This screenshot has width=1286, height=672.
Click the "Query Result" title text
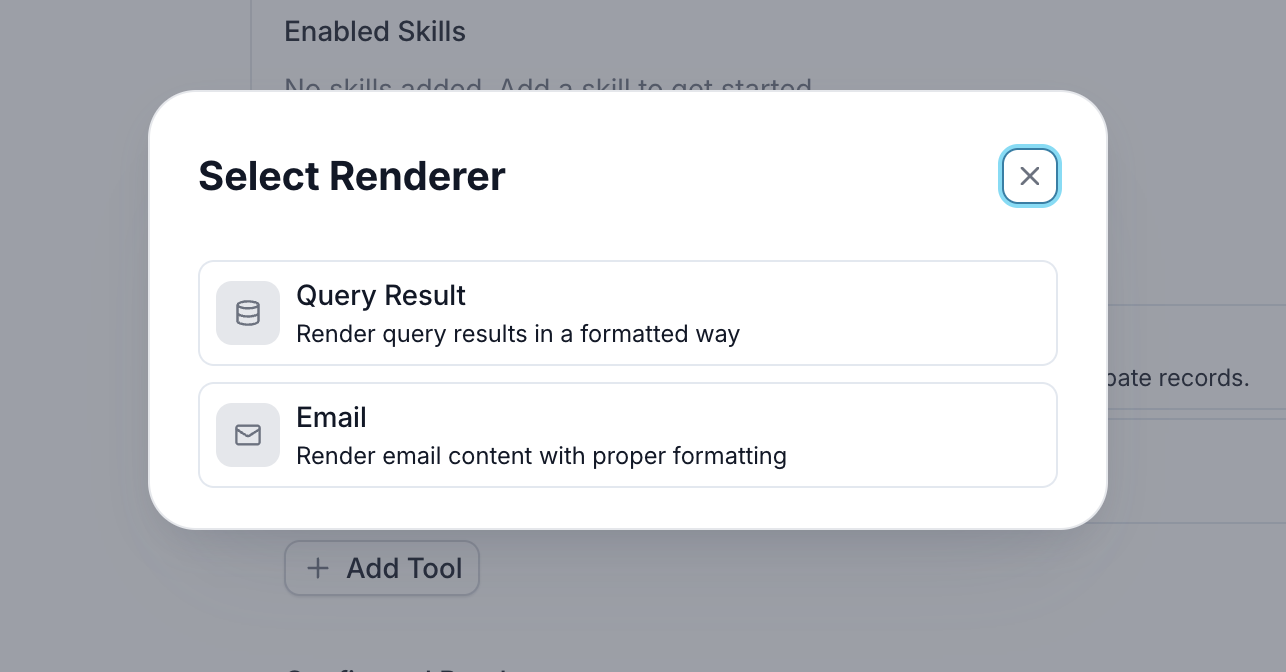coord(381,296)
